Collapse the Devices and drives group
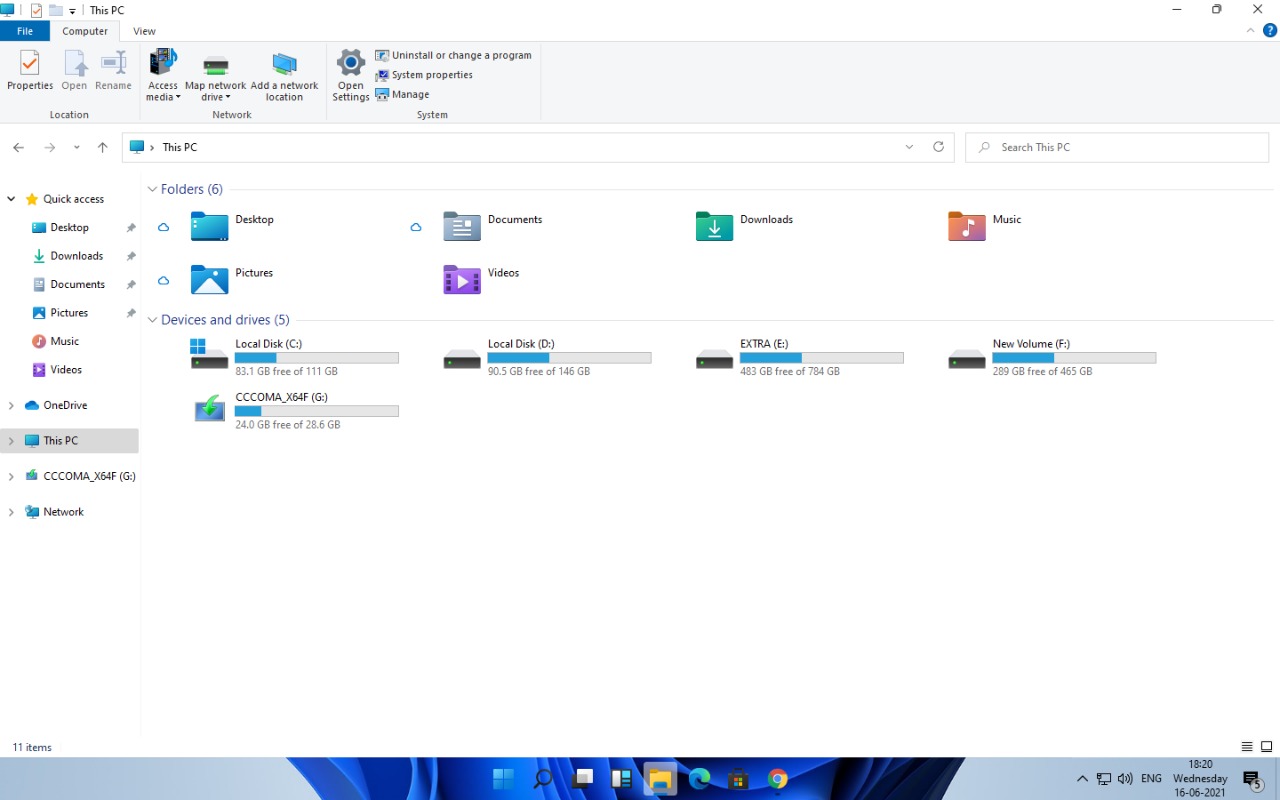This screenshot has height=800, width=1280. tap(153, 320)
